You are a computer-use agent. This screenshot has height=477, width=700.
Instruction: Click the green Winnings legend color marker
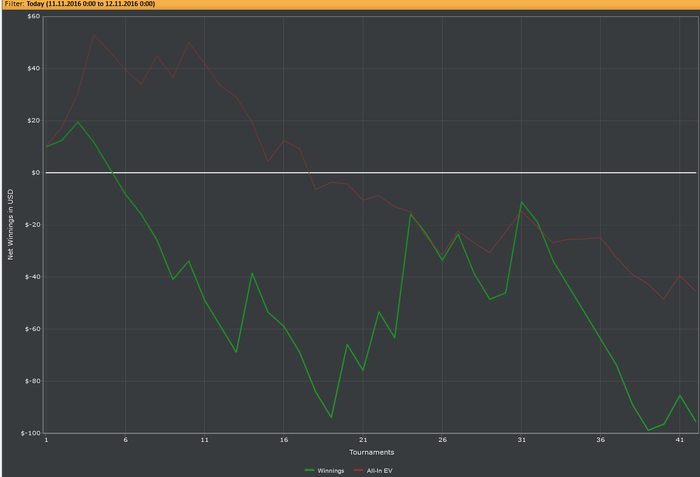[309, 470]
